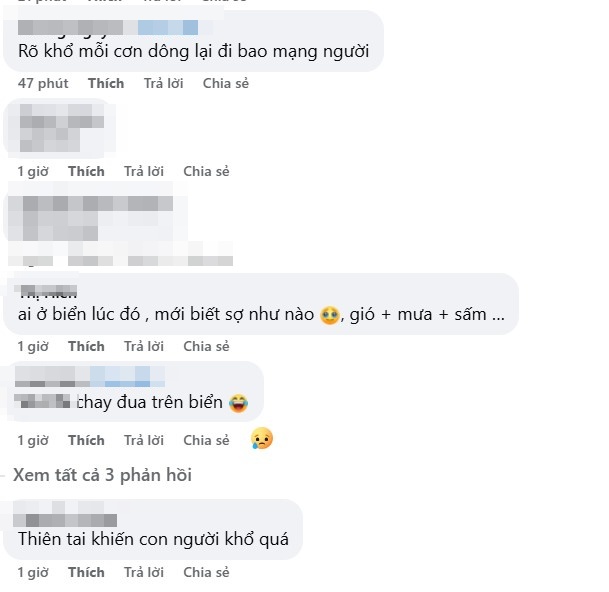
Task: Reply to the "Rõ khổ mỗi cơn dông" comment
Action: click(x=164, y=84)
